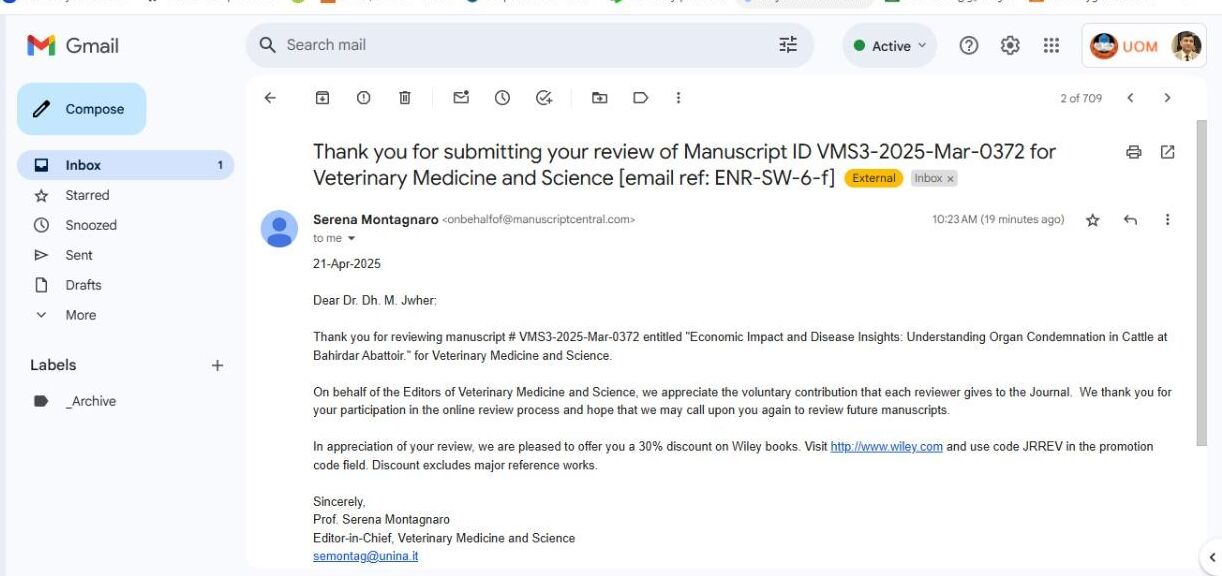Screen dimensions: 1222x576
Task: Open email in a new window
Action: 1167,152
